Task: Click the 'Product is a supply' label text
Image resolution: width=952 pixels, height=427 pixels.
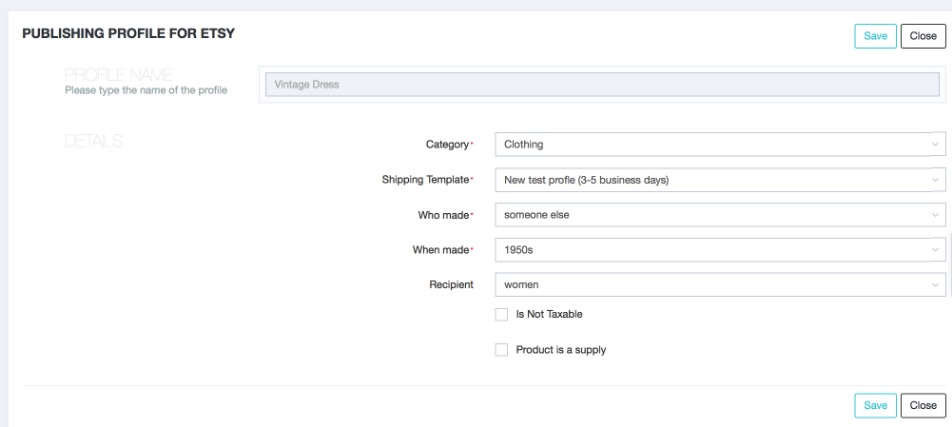Action: tap(560, 350)
